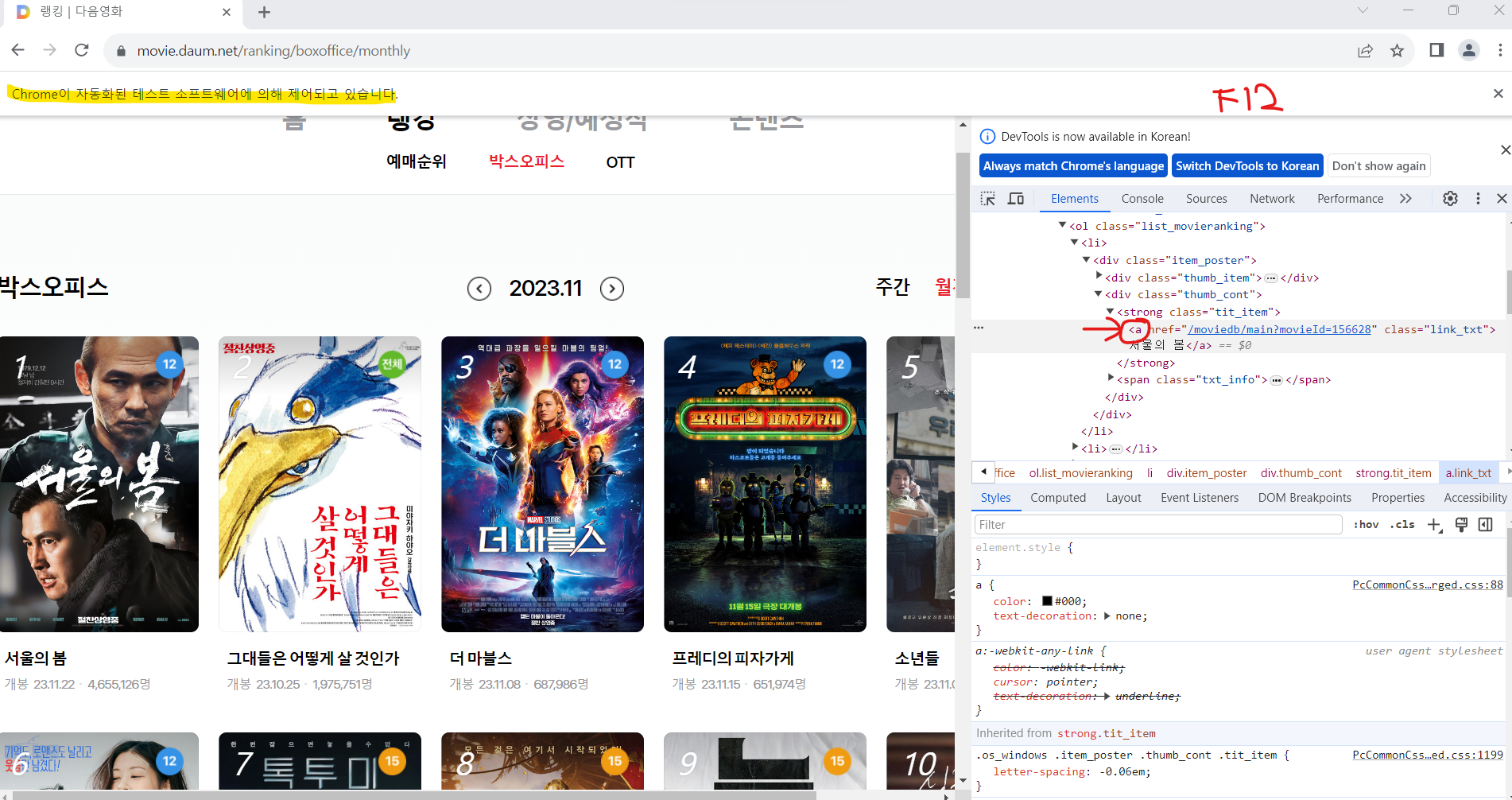The width and height of the screenshot is (1512, 800).
Task: Click Don't show again button
Action: (x=1379, y=166)
